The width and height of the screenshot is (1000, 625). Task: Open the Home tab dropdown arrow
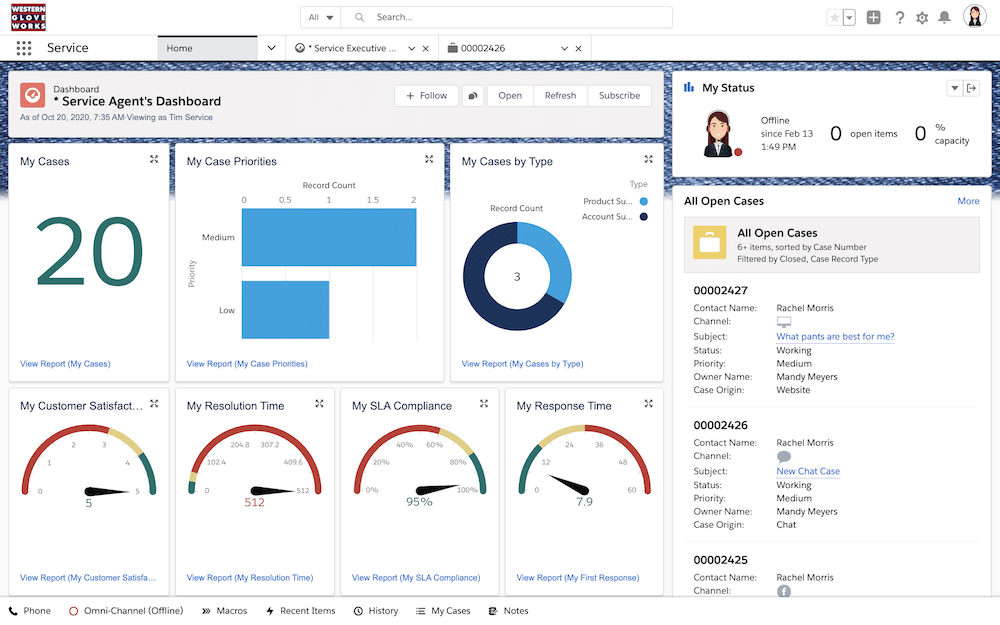tap(270, 47)
